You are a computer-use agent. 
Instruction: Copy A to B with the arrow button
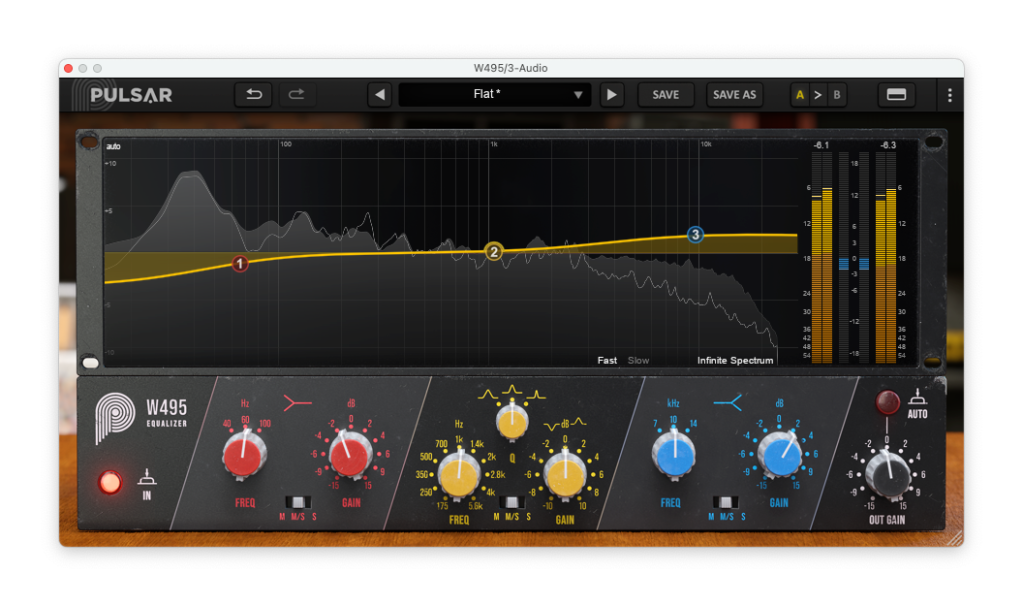click(x=817, y=95)
